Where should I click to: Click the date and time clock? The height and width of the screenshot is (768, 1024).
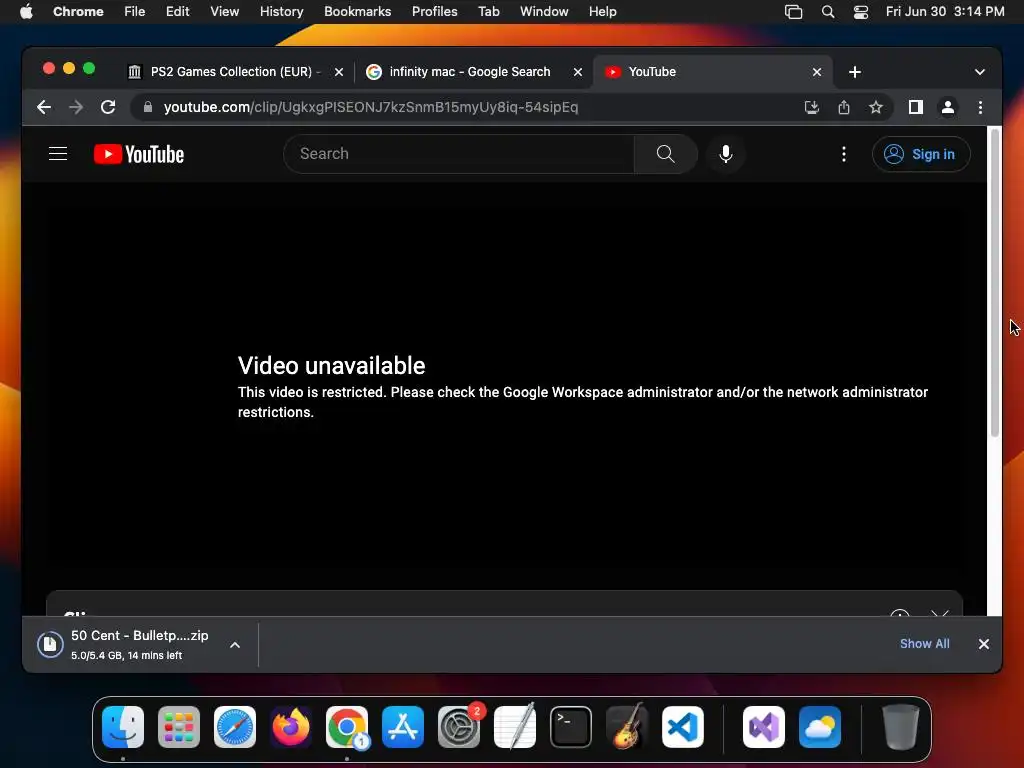tap(945, 12)
